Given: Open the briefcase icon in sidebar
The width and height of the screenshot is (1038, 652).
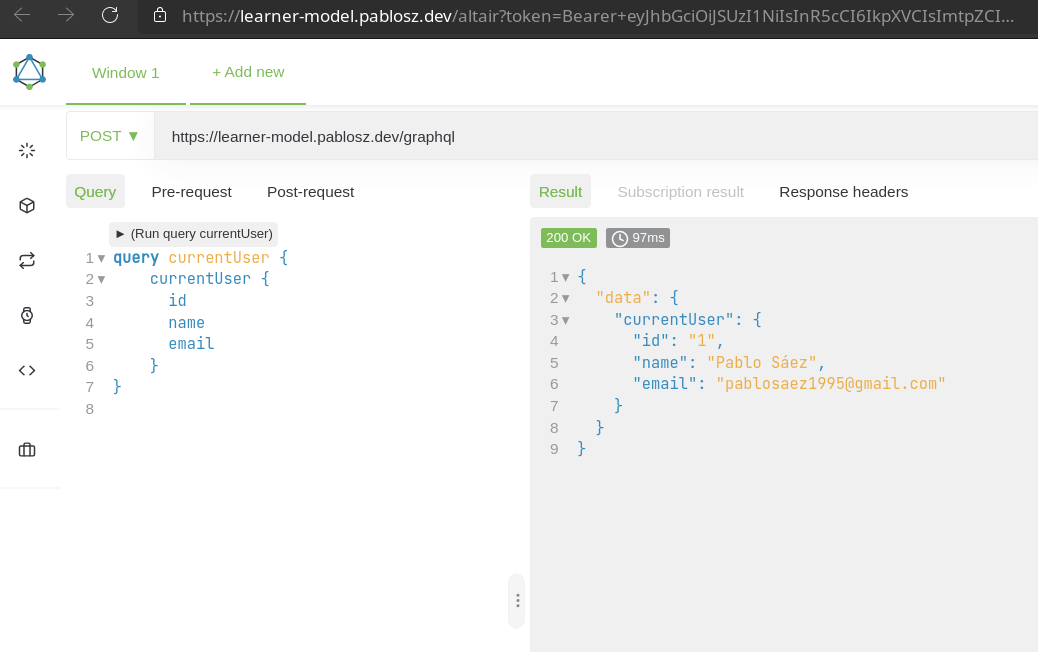Looking at the screenshot, I should coord(27,450).
